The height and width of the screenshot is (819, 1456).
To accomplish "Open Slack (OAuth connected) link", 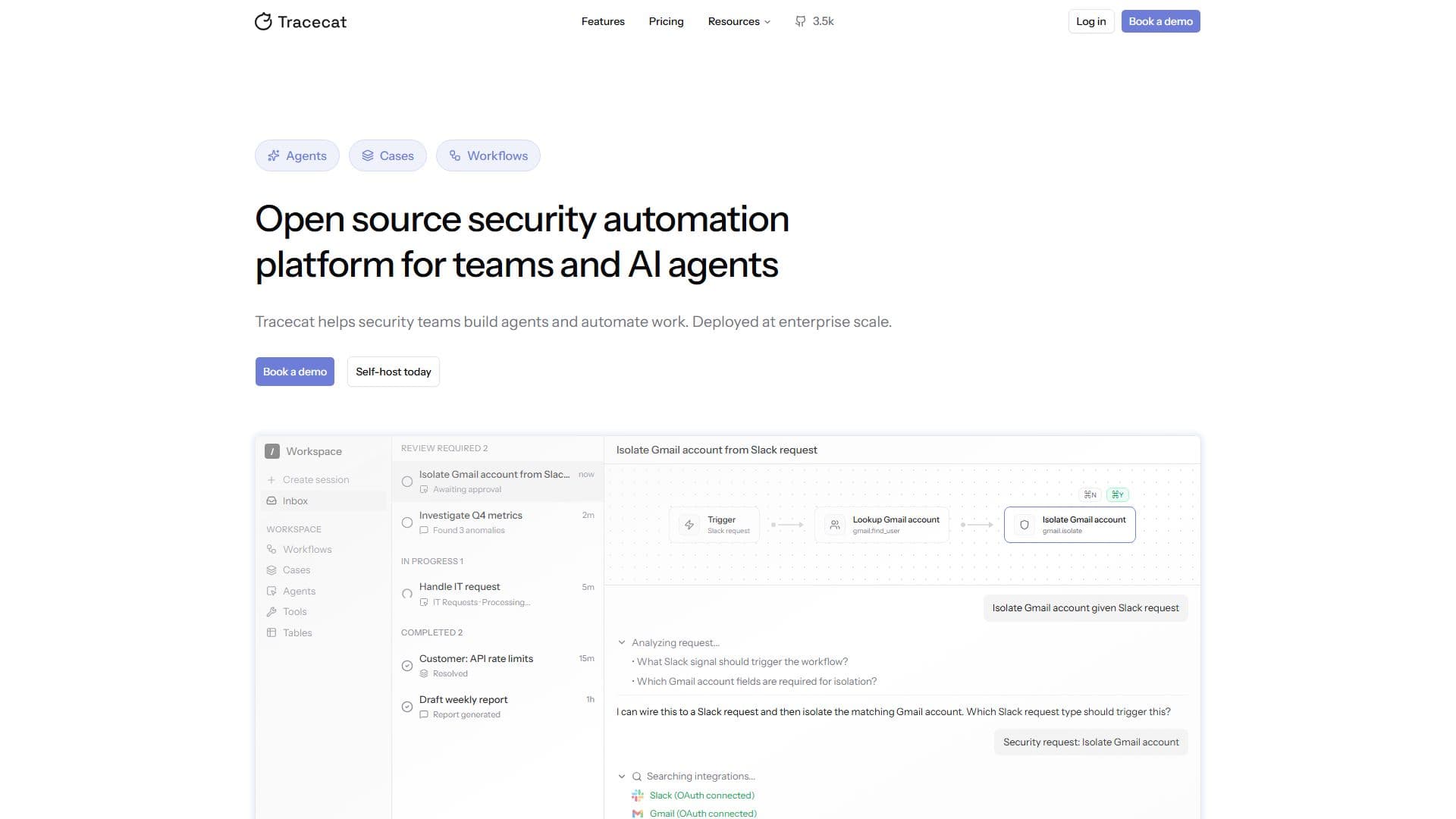I will (x=702, y=795).
